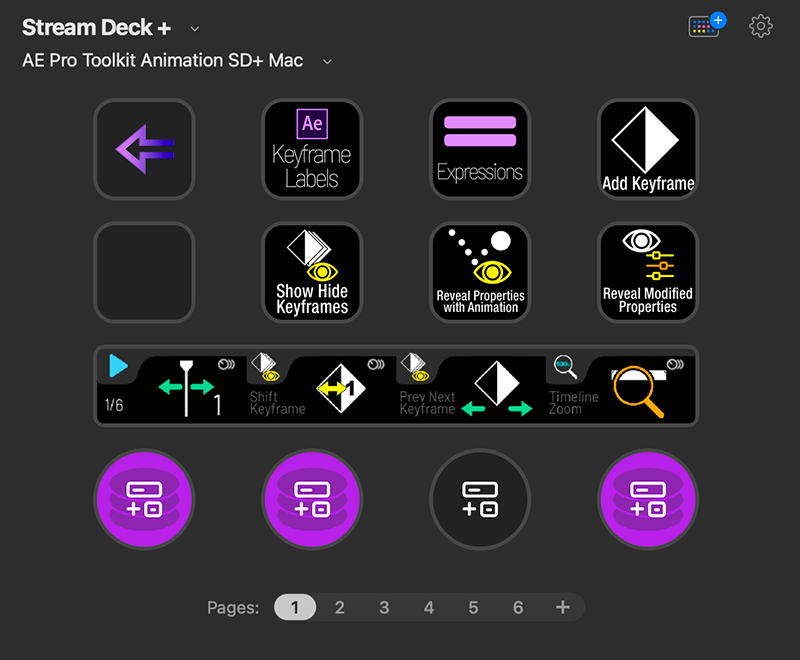Click the Timeline Zoom label

click(x=573, y=403)
